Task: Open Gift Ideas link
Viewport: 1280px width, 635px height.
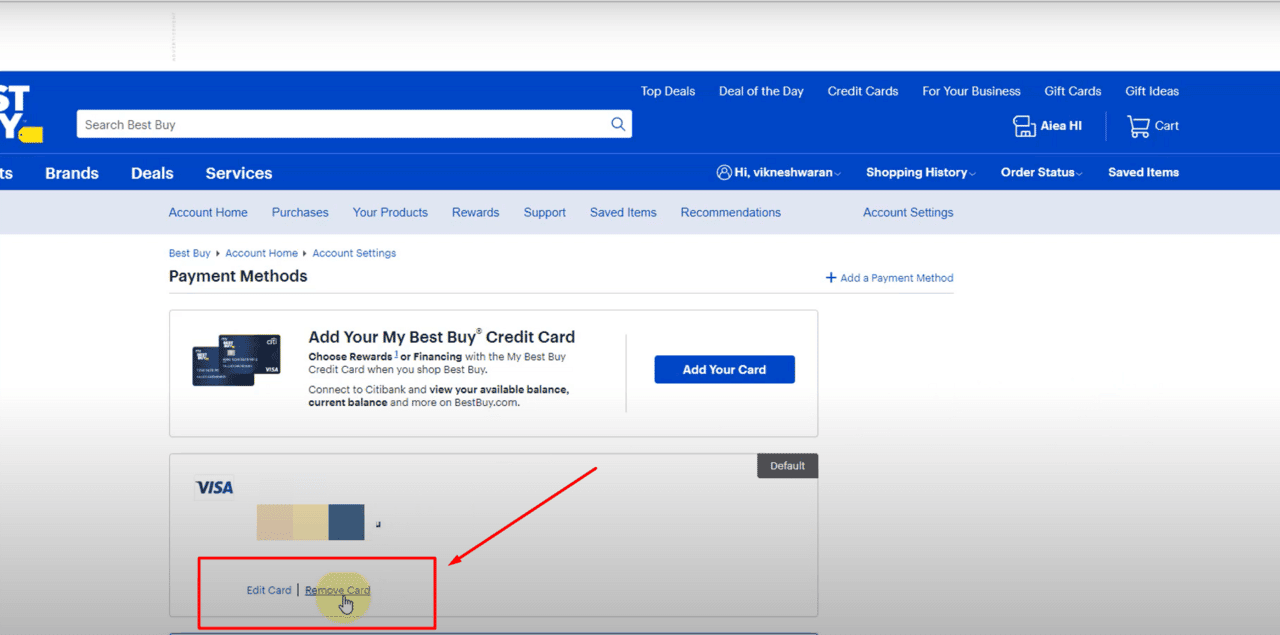Action: [1152, 91]
